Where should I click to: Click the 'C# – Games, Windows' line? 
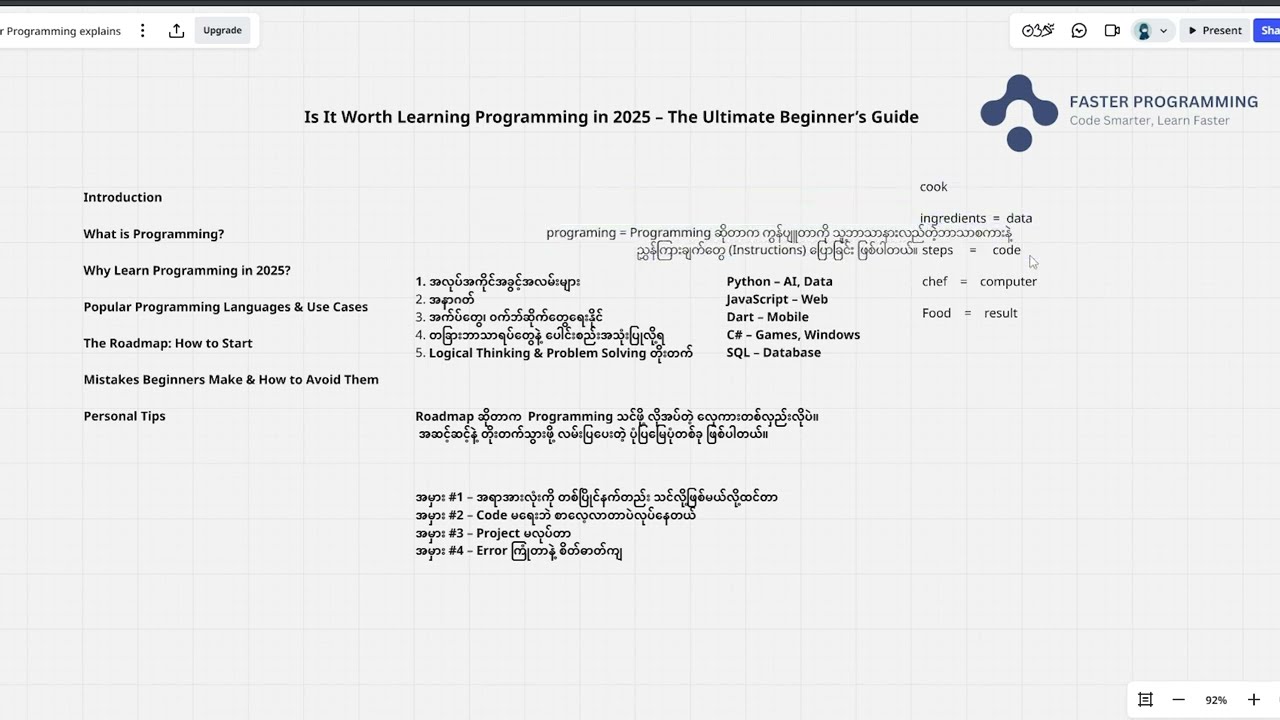[793, 335]
